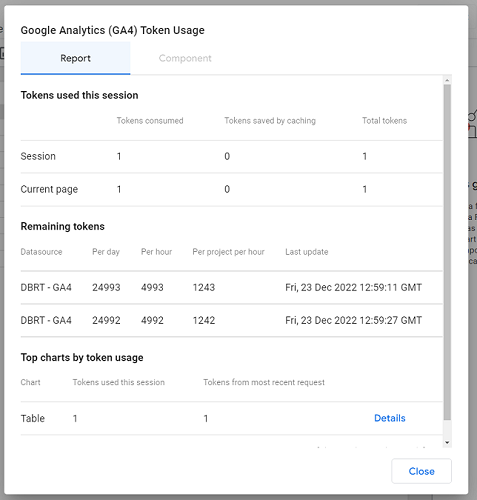477x500 pixels.
Task: Click Current page row's total tokens value
Action: pyautogui.click(x=365, y=189)
